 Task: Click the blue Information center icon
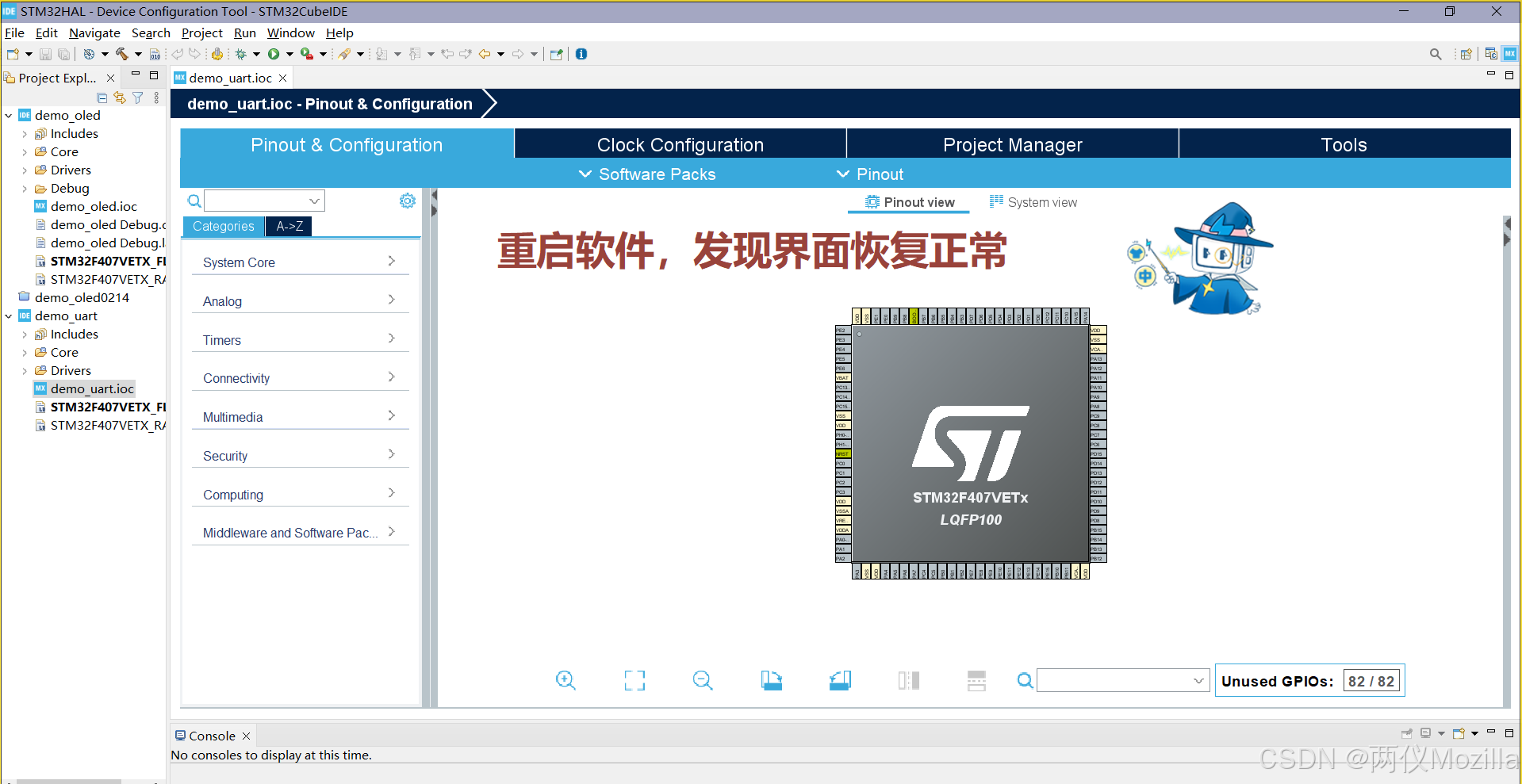click(581, 54)
